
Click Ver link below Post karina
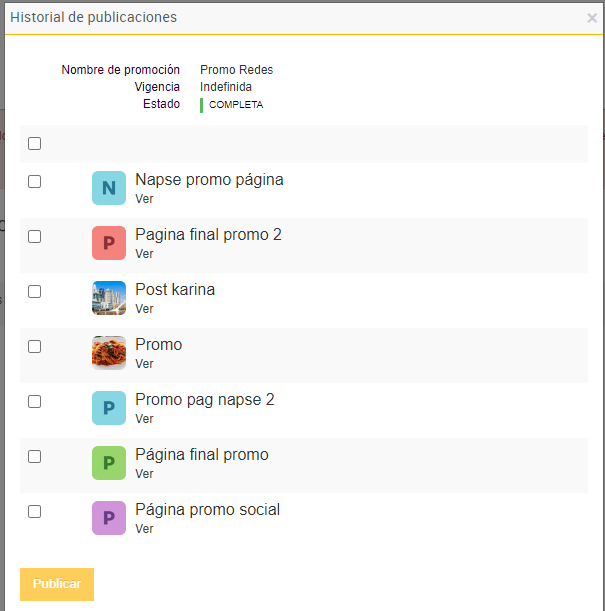(144, 309)
